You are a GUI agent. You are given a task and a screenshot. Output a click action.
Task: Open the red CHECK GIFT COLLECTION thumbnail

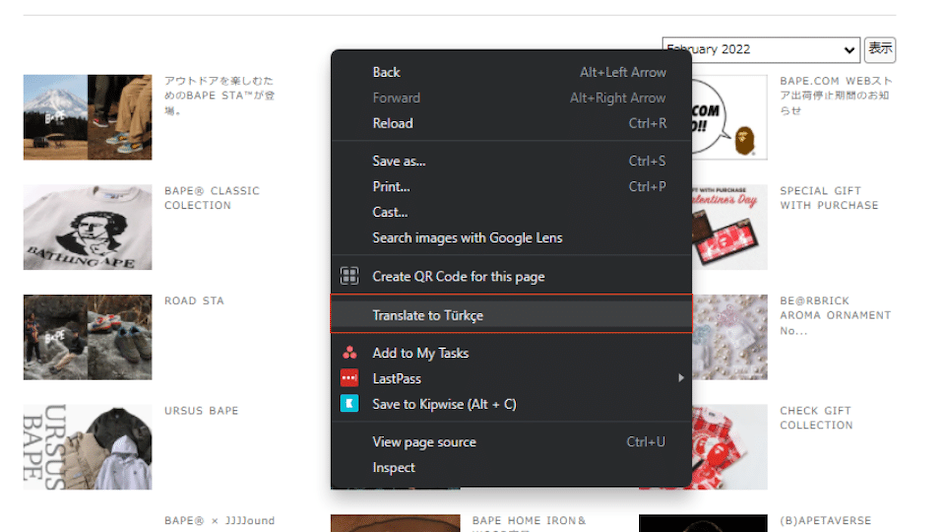click(729, 447)
